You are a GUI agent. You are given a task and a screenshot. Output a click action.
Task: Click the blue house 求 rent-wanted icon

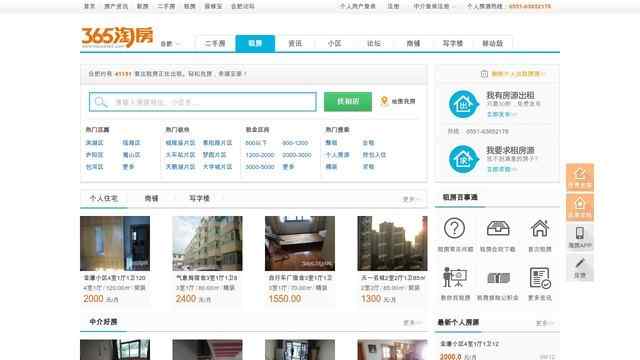(x=463, y=159)
